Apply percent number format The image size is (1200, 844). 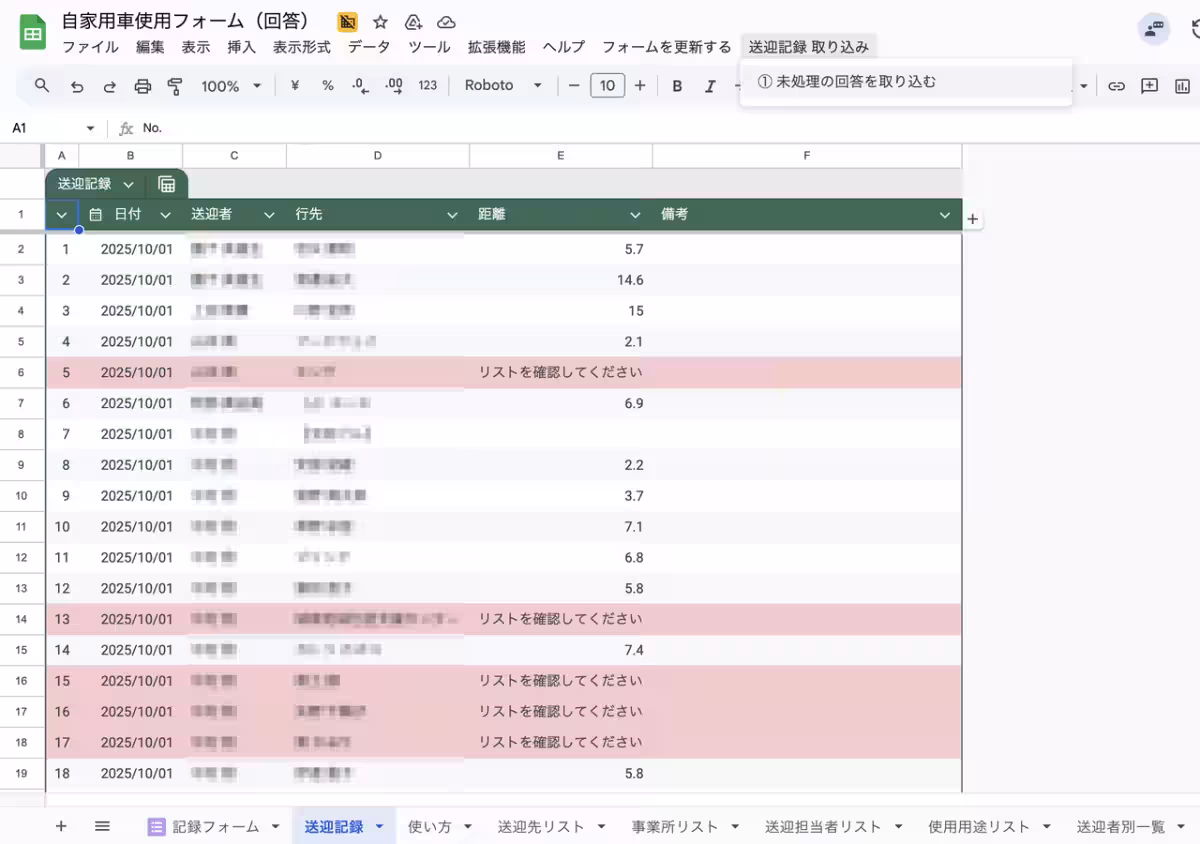(x=327, y=85)
